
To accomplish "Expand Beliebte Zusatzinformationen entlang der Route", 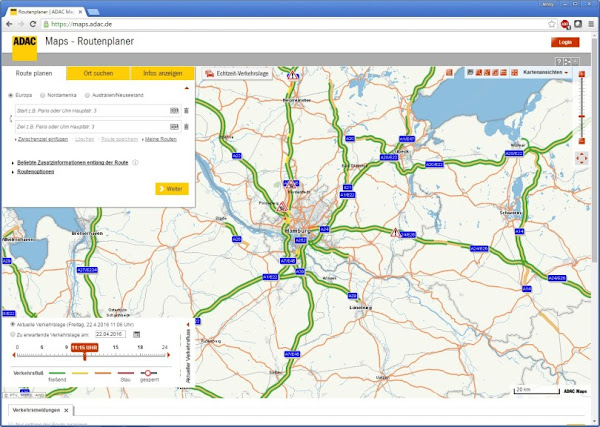I will click(72, 163).
